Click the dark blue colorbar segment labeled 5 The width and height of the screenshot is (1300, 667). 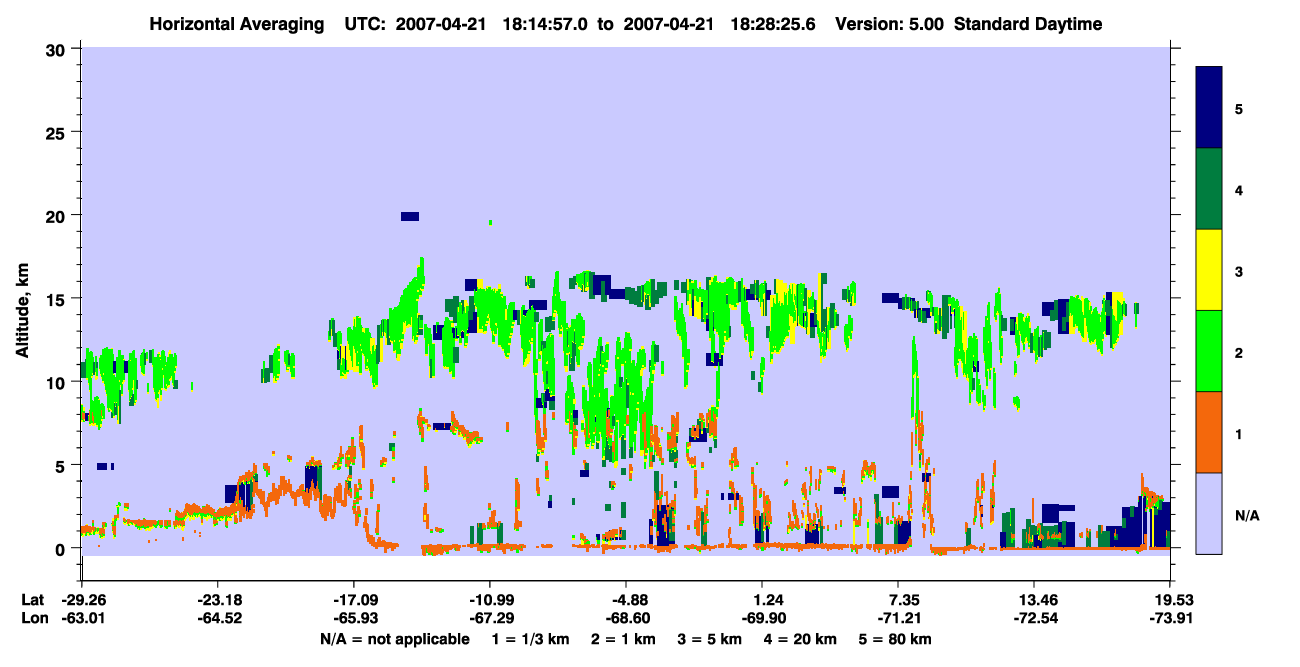tap(1209, 108)
